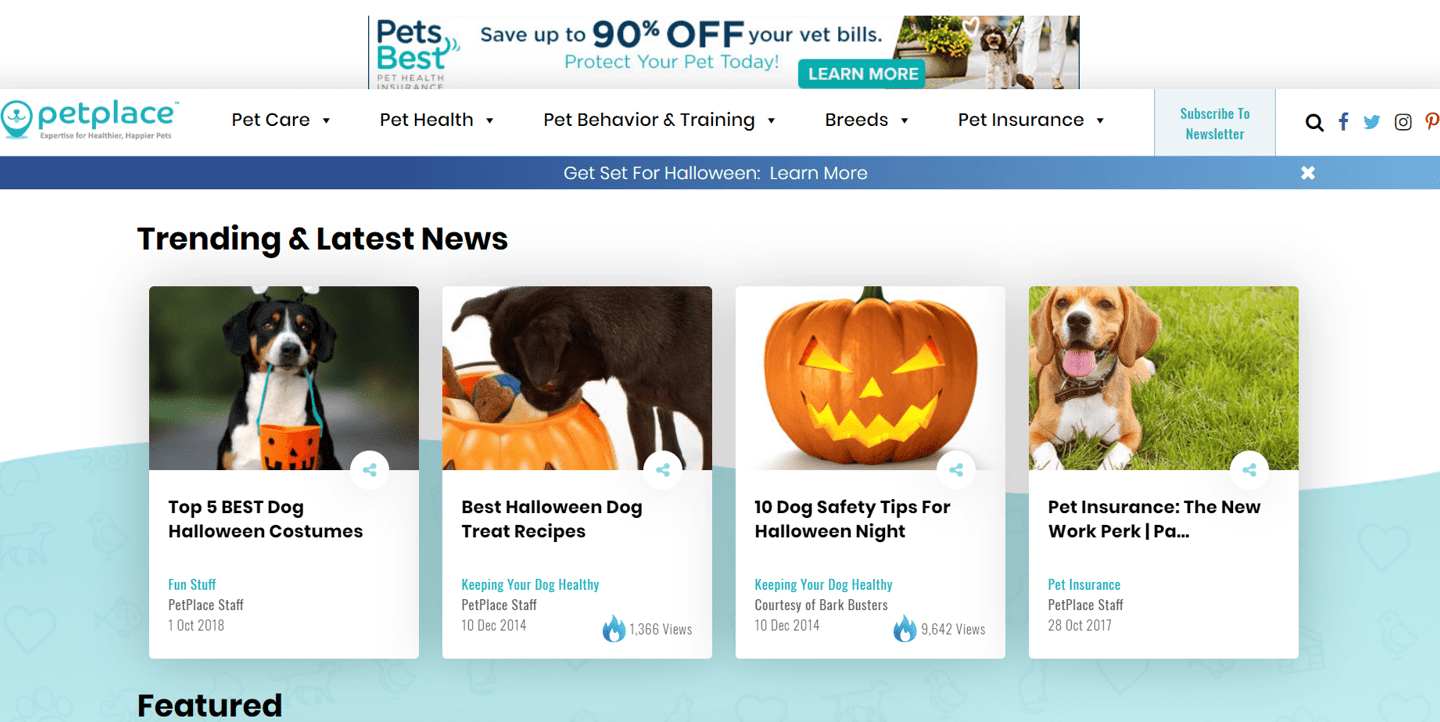Open the search magnifier icon
The height and width of the screenshot is (722, 1440).
(1314, 123)
